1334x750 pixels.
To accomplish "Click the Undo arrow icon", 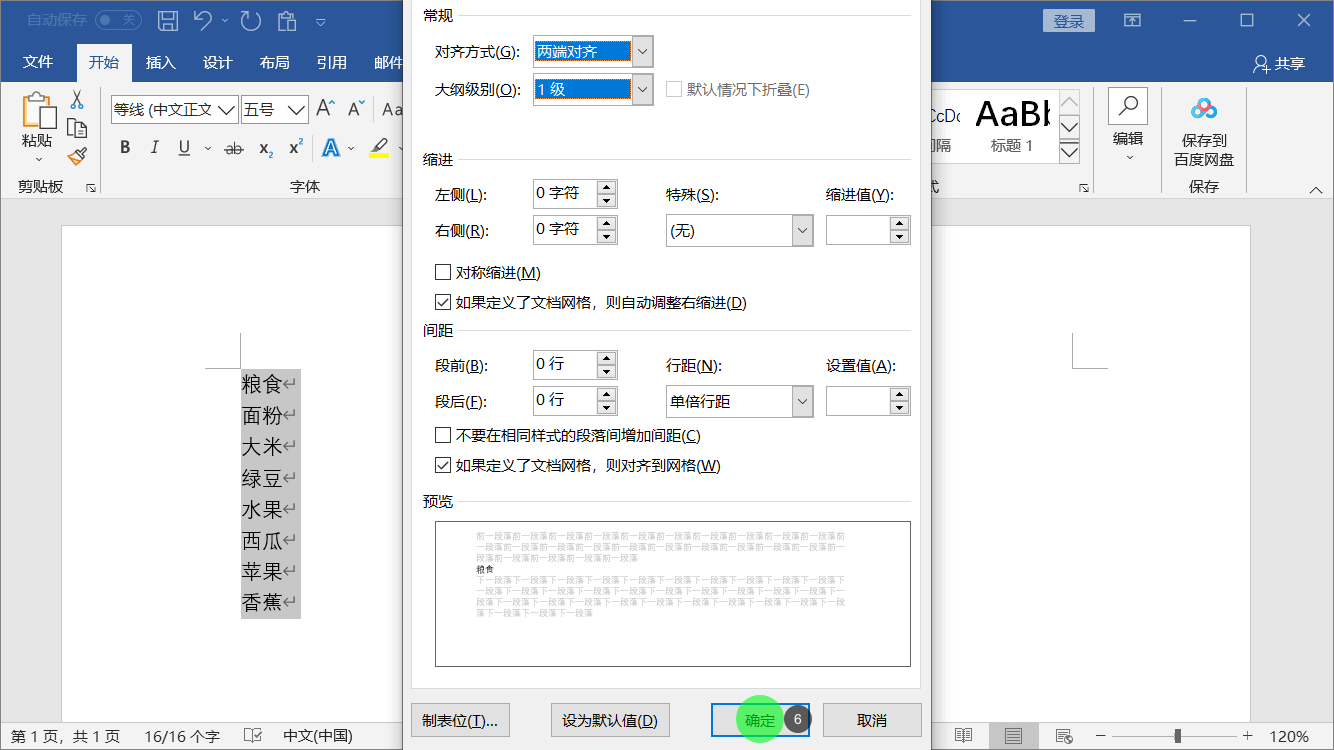I will click(x=203, y=20).
